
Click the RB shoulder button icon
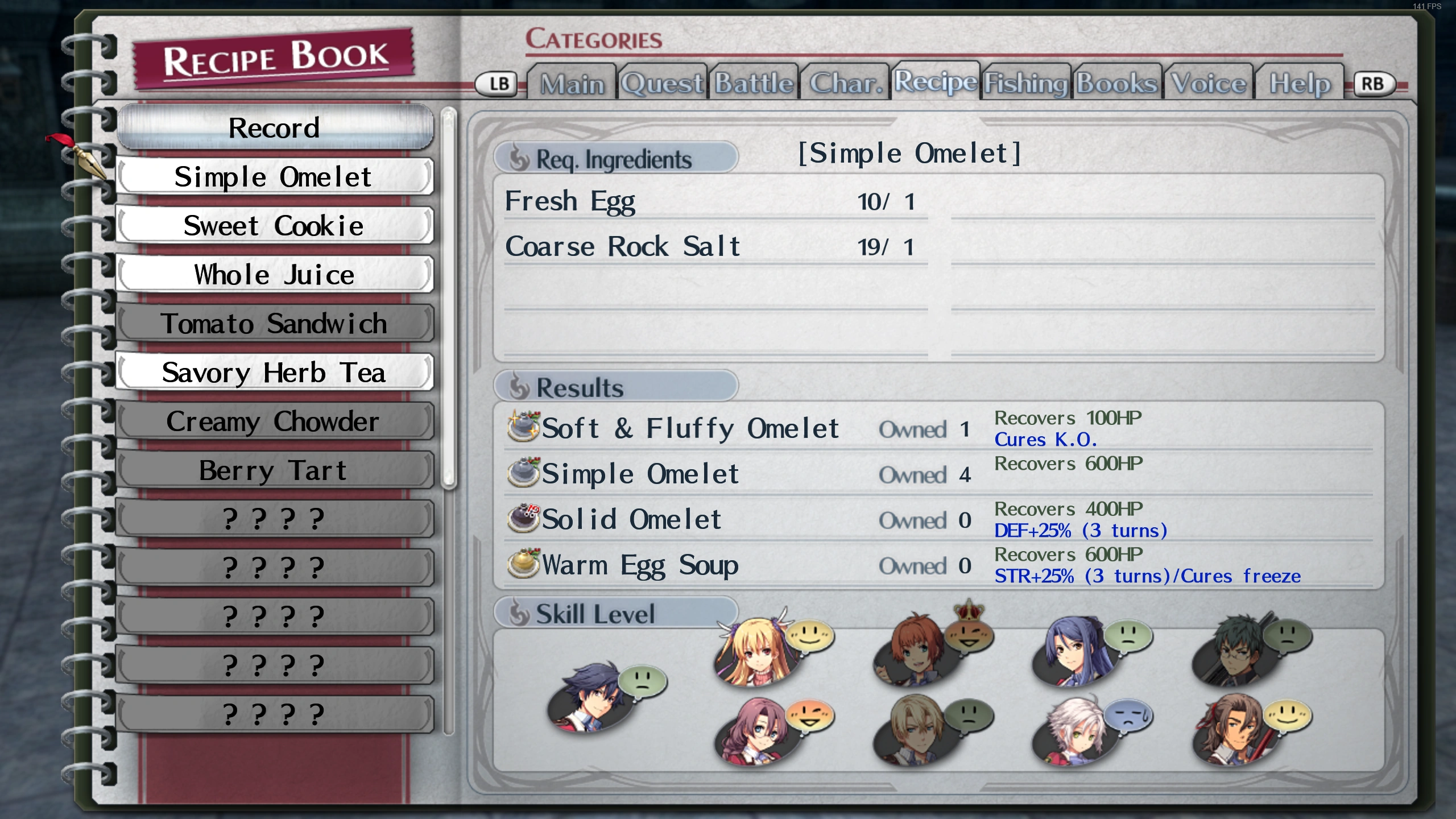(x=1374, y=84)
